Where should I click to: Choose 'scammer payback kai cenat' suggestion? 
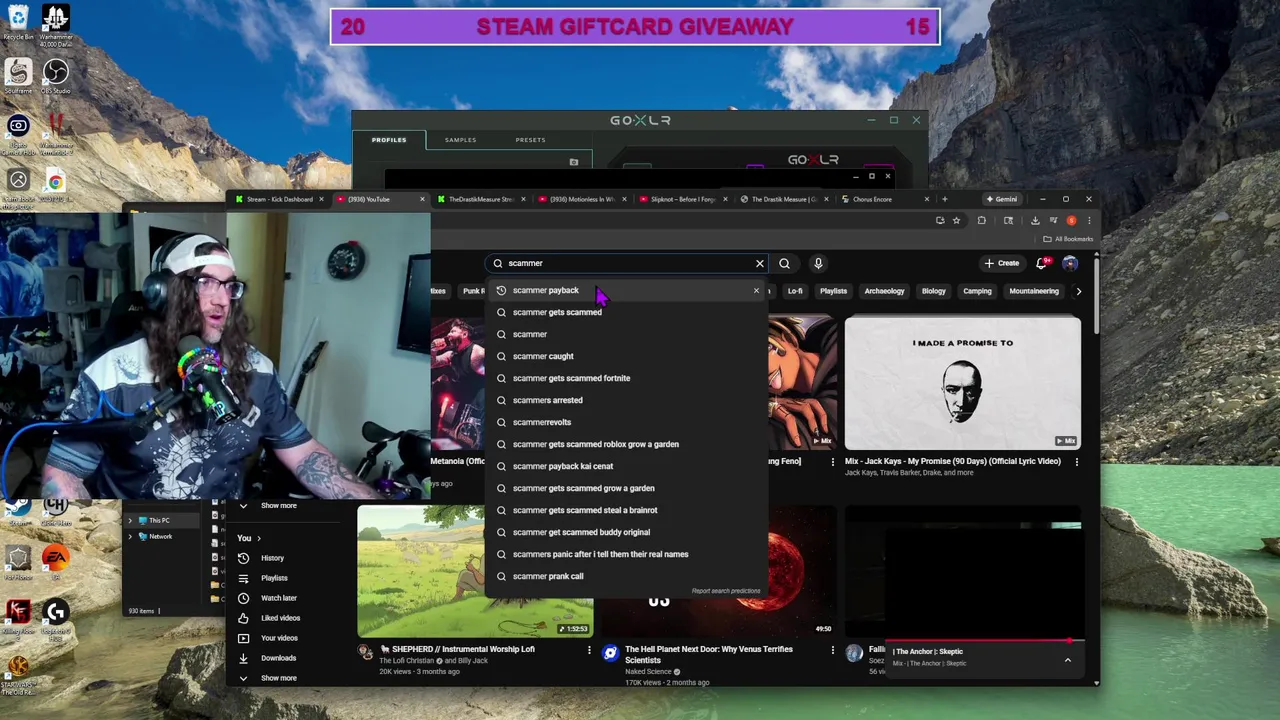626,466
